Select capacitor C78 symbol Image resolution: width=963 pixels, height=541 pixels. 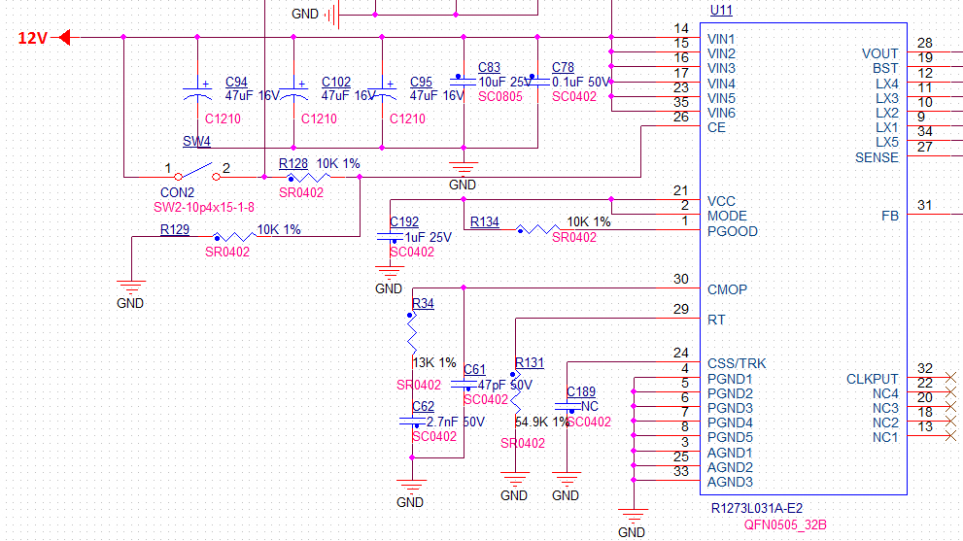click(538, 80)
